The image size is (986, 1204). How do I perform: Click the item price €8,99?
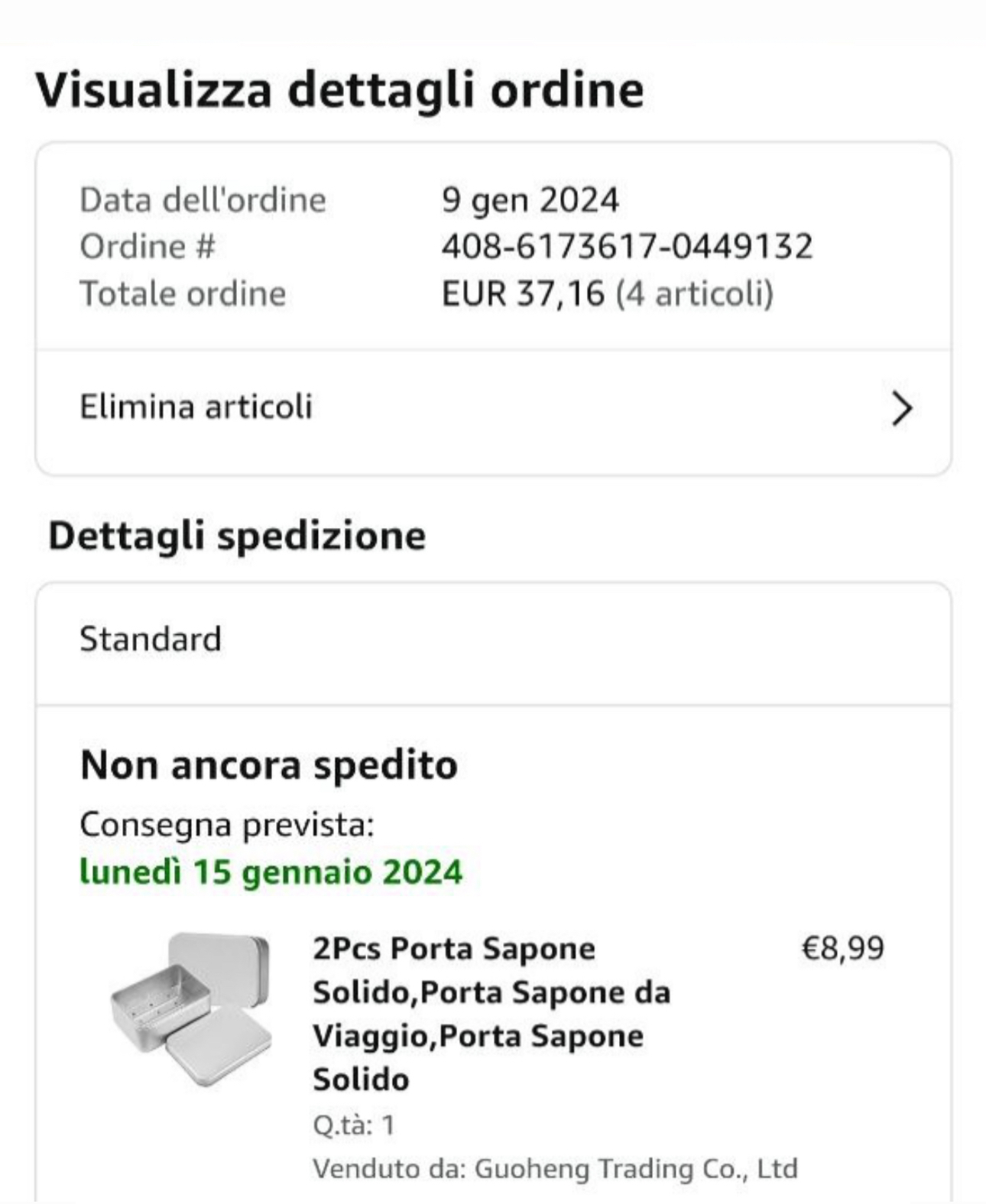(842, 948)
